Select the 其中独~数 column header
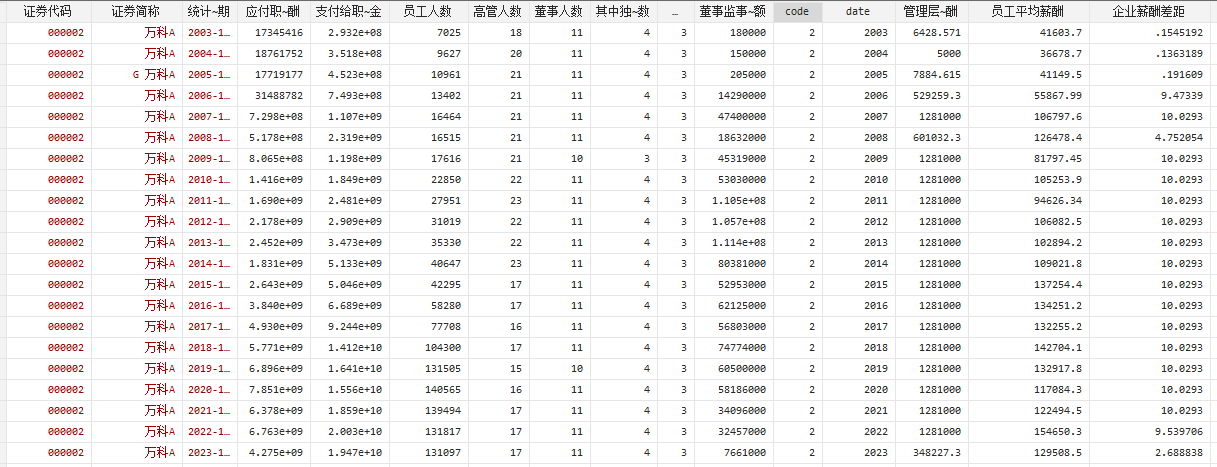The width and height of the screenshot is (1217, 467). (x=622, y=11)
